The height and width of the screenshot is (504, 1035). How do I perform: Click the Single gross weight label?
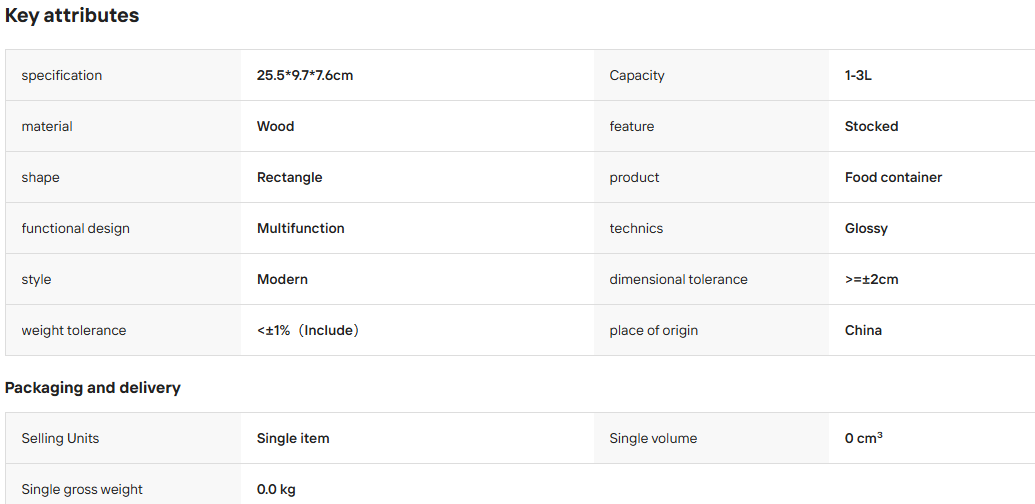point(82,489)
